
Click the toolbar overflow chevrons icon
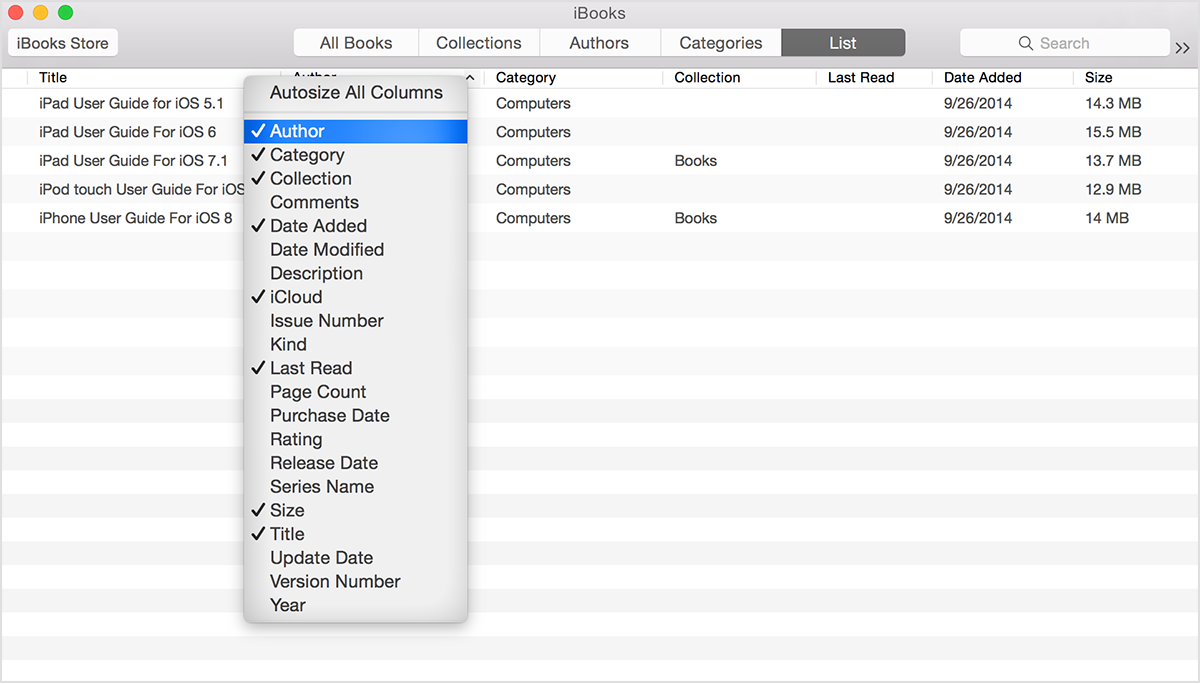coord(1183,47)
